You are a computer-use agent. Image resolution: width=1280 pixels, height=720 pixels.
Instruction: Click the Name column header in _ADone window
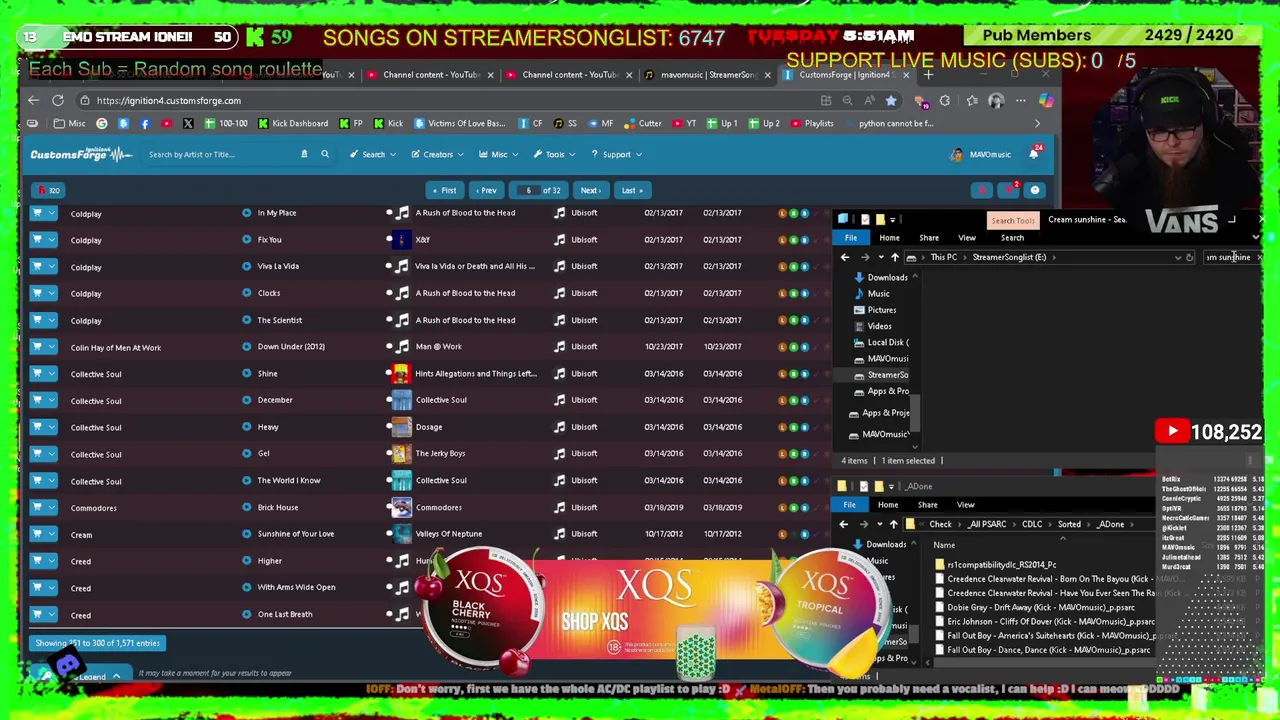[x=944, y=545]
